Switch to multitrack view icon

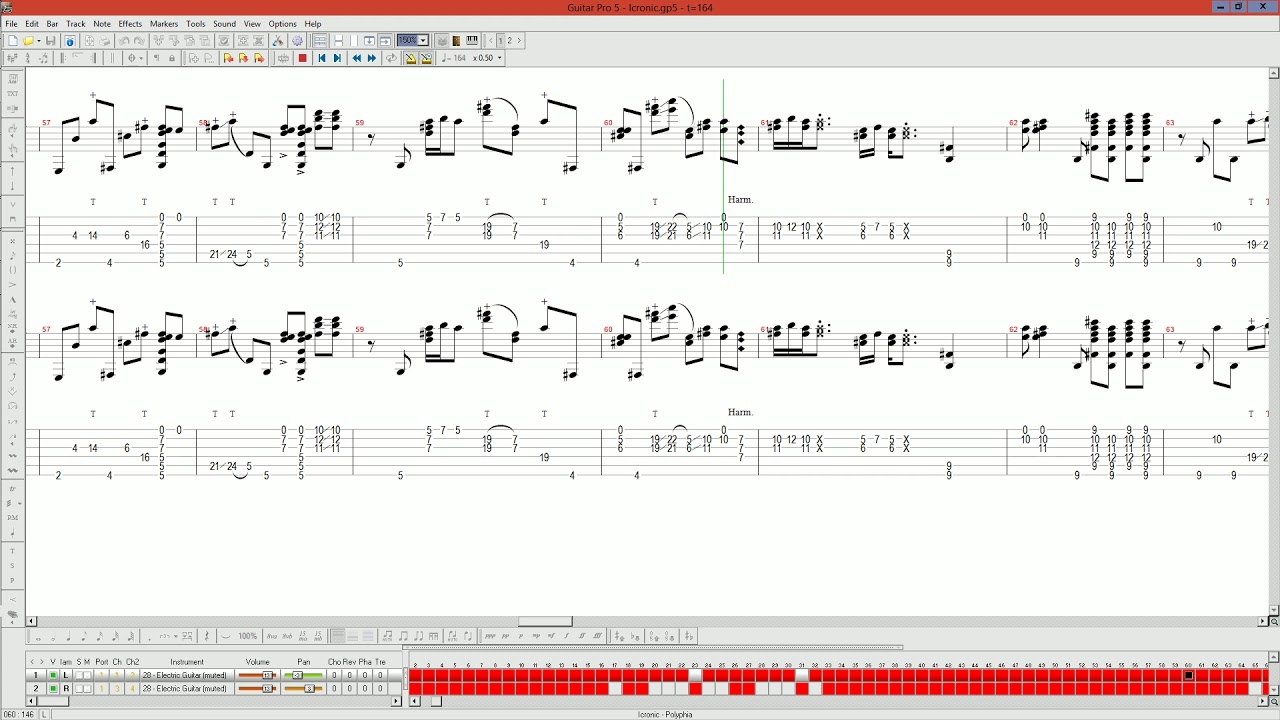click(320, 41)
